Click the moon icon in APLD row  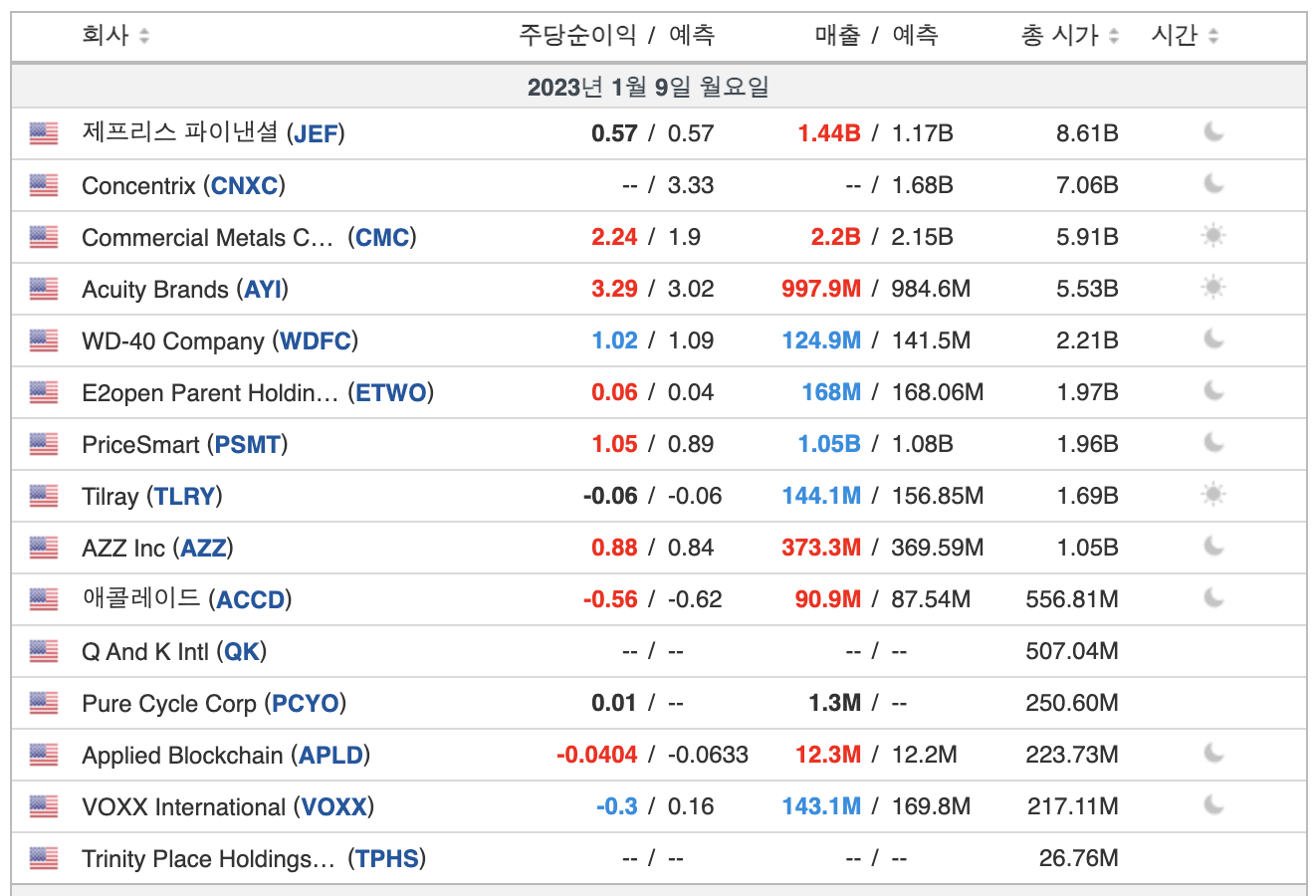pyautogui.click(x=1213, y=753)
